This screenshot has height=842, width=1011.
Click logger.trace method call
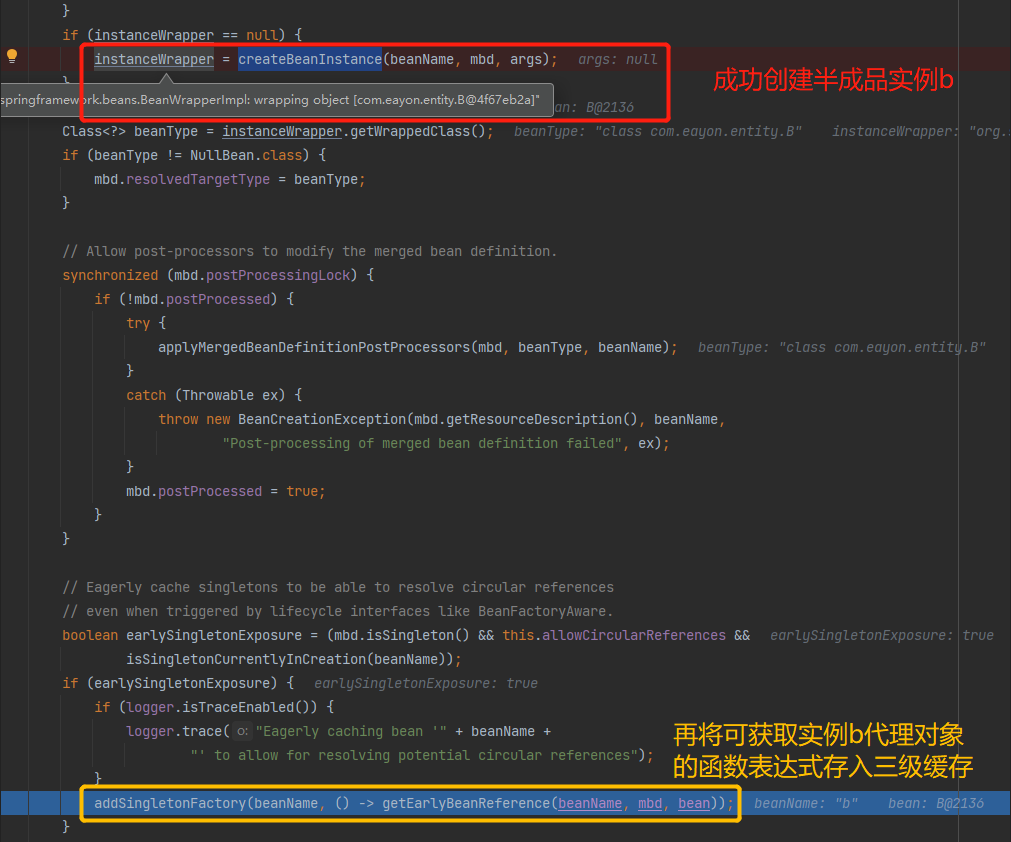tap(174, 731)
